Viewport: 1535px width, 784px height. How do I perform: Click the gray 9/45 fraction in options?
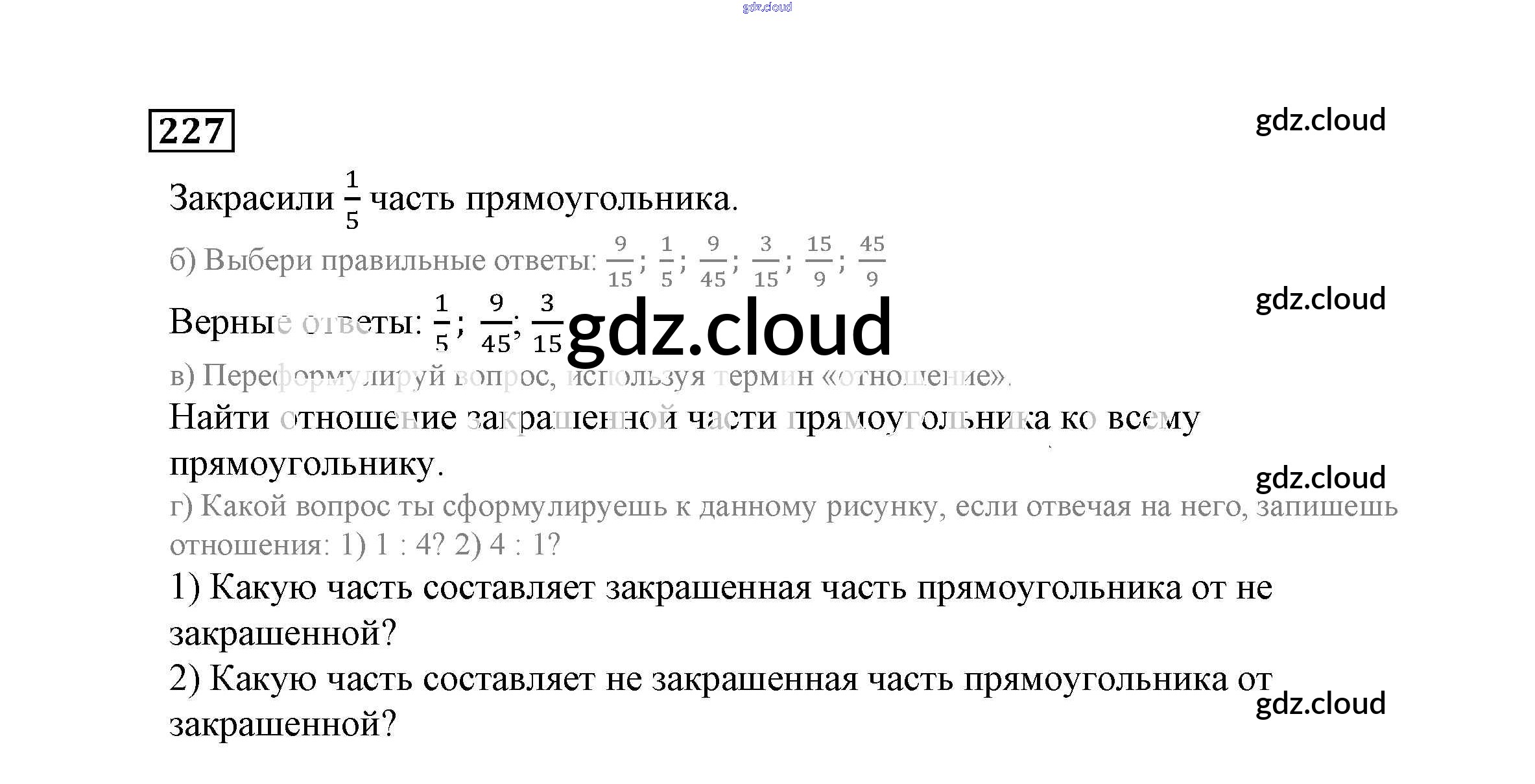(x=713, y=261)
